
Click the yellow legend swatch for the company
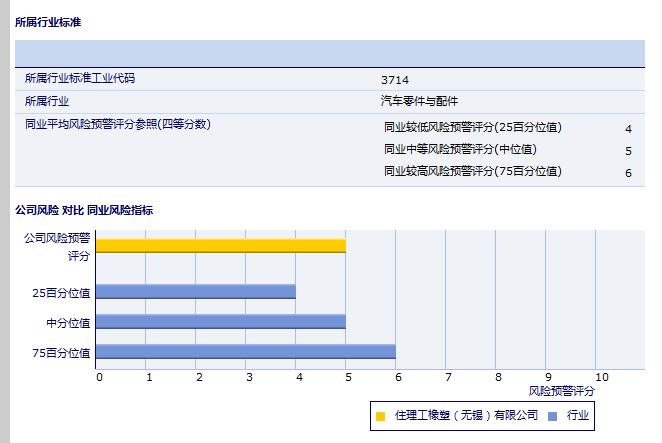pos(380,415)
